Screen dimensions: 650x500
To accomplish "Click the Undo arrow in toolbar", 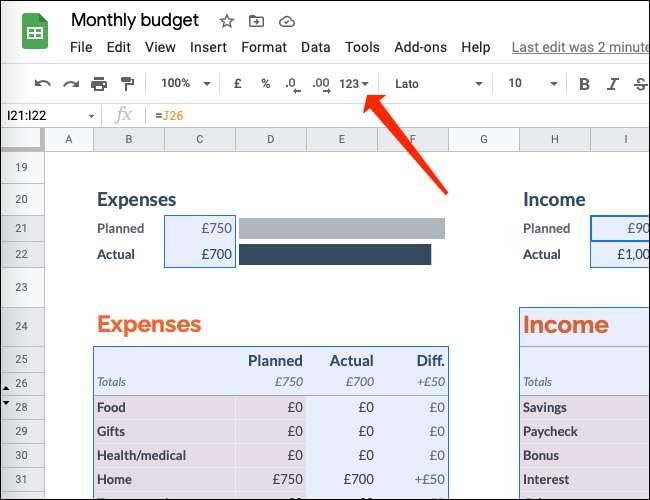I will click(42, 84).
